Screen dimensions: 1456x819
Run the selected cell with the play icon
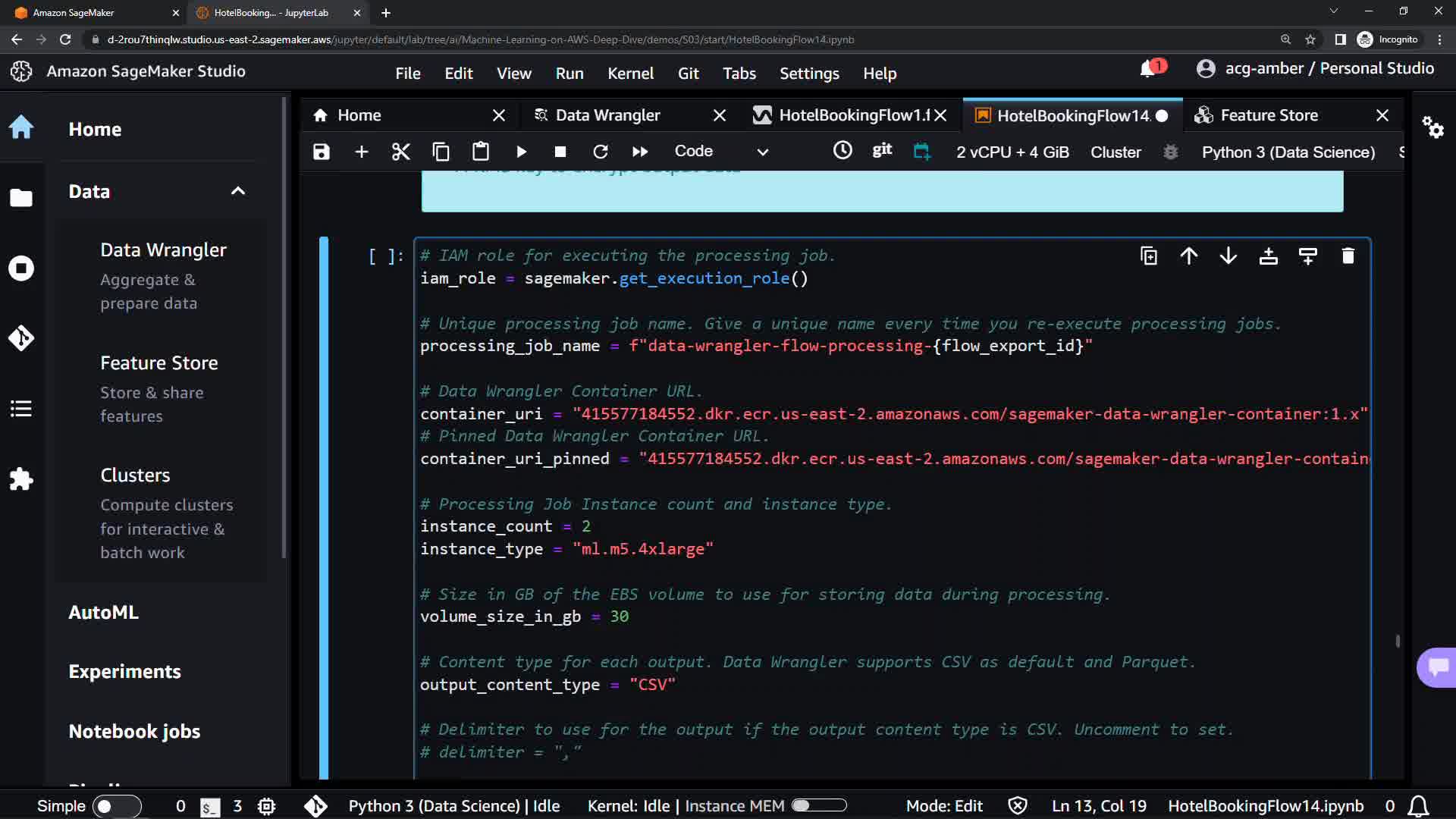521,152
